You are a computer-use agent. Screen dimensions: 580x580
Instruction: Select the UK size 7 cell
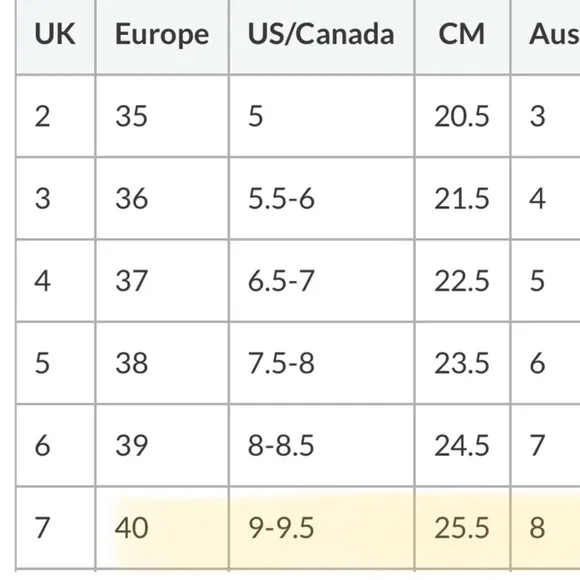click(55, 528)
